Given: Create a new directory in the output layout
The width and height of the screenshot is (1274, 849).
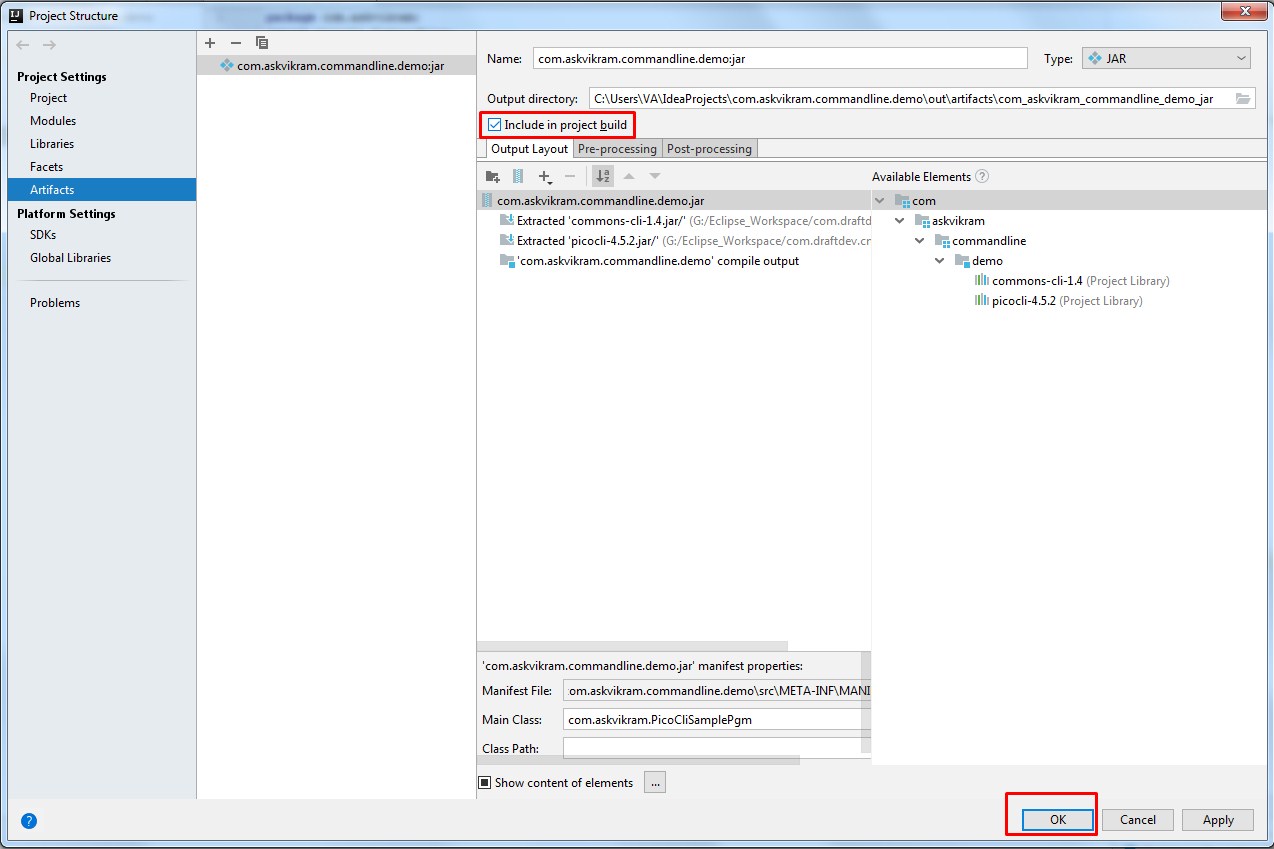Looking at the screenshot, I should (492, 175).
